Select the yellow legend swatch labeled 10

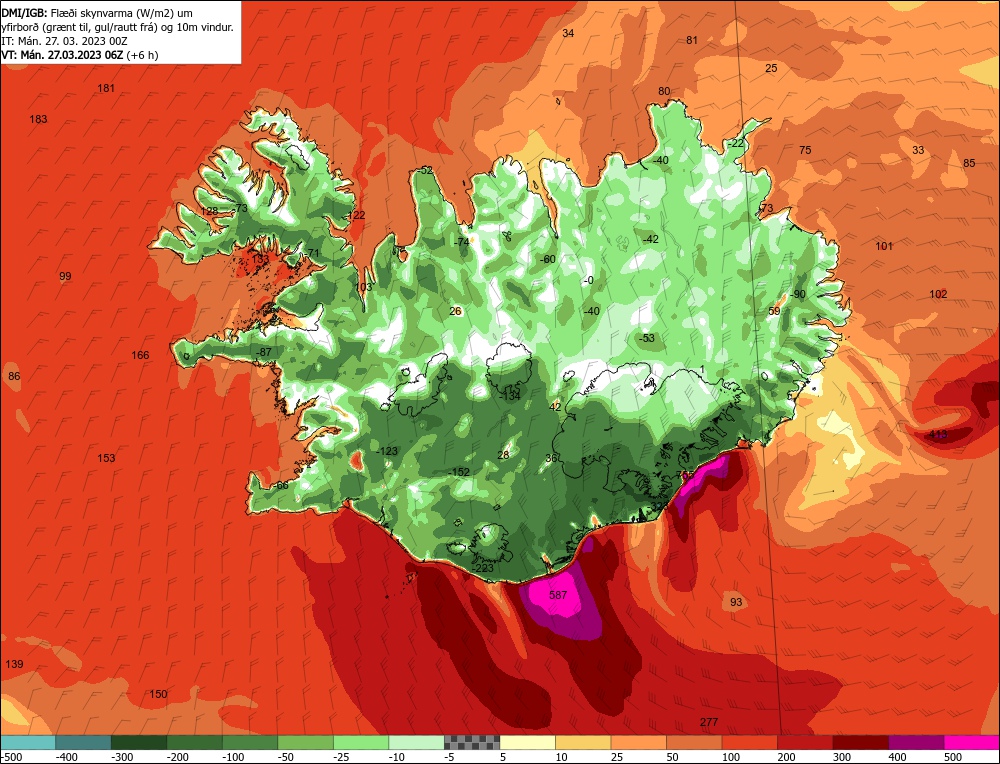click(583, 742)
